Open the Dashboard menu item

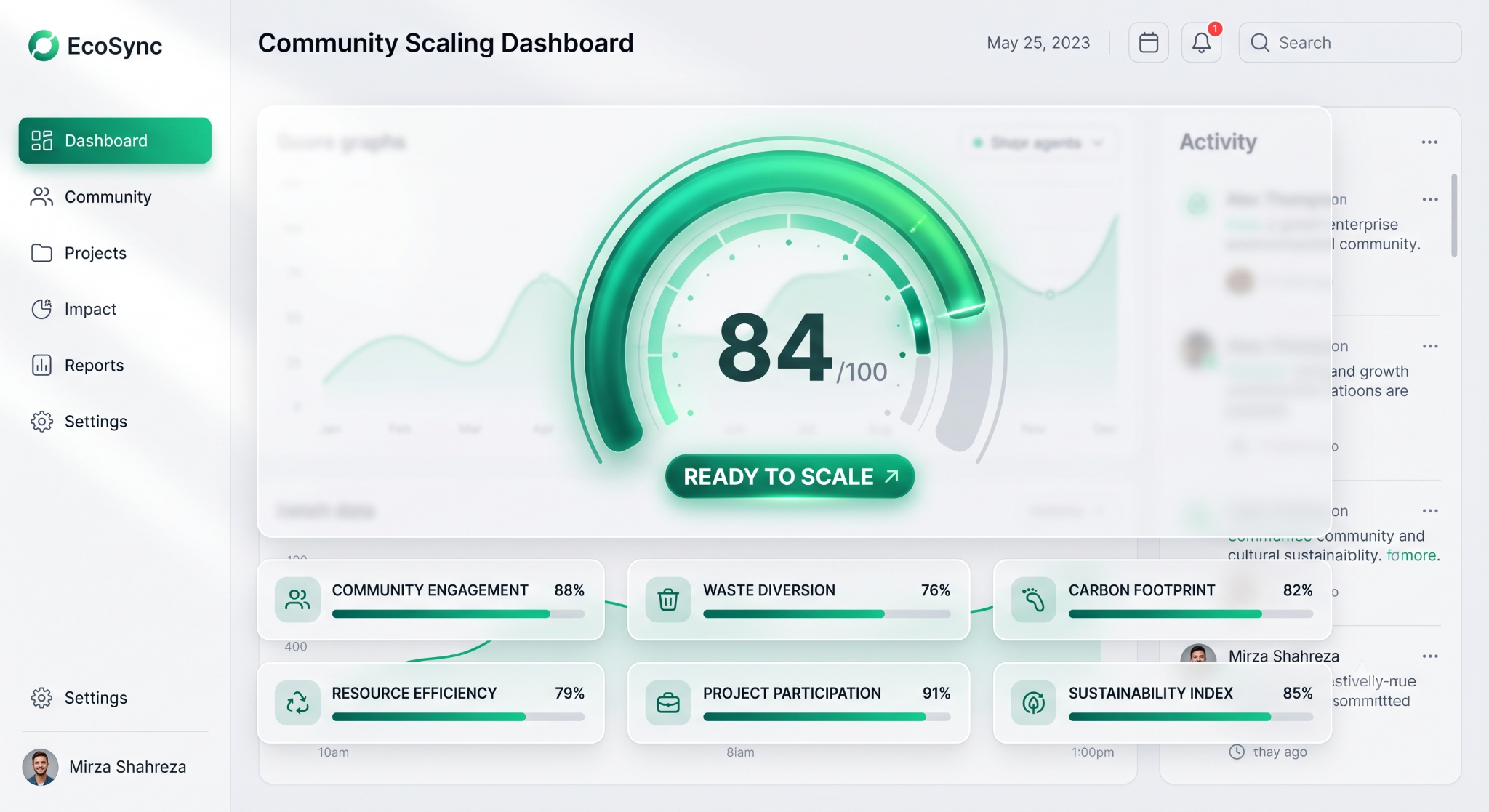[x=115, y=140]
